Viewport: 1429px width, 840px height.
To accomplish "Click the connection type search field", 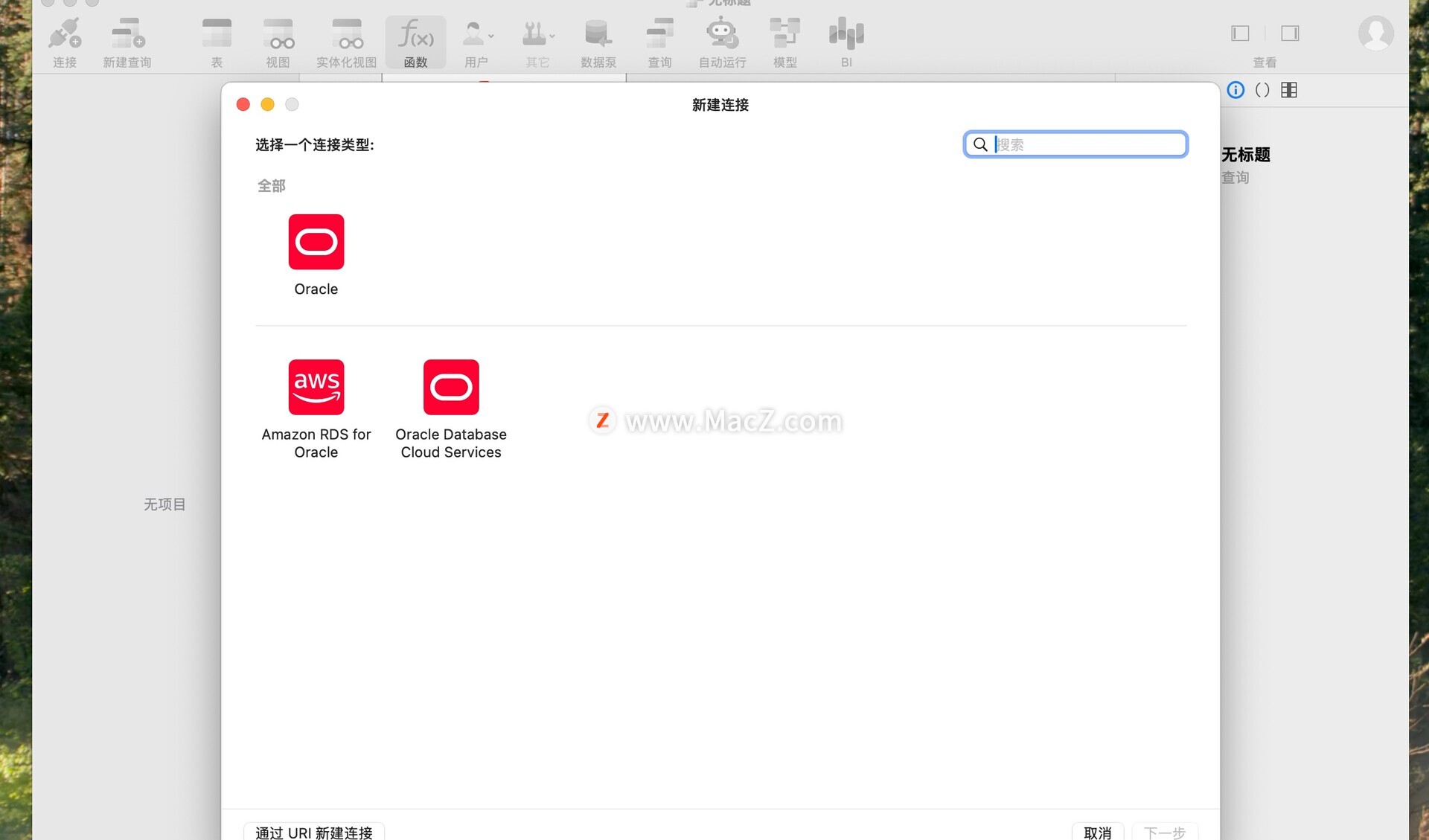I will pyautogui.click(x=1075, y=144).
